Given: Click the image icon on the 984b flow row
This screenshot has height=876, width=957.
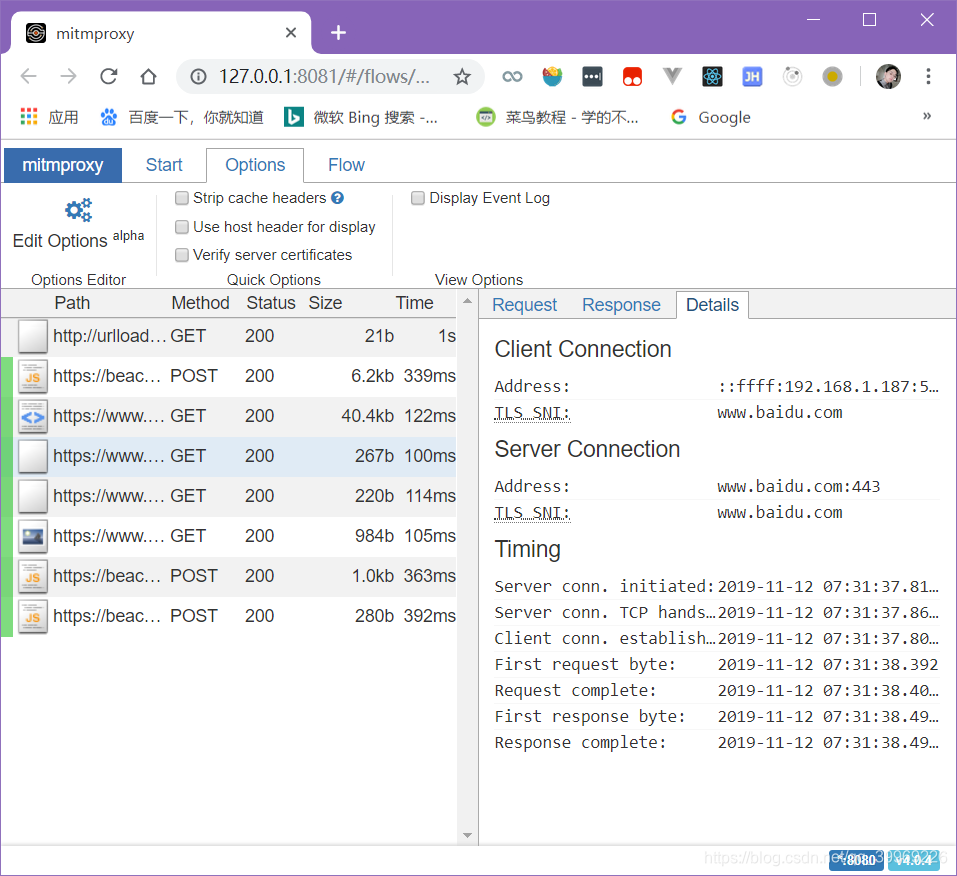Looking at the screenshot, I should tap(32, 536).
